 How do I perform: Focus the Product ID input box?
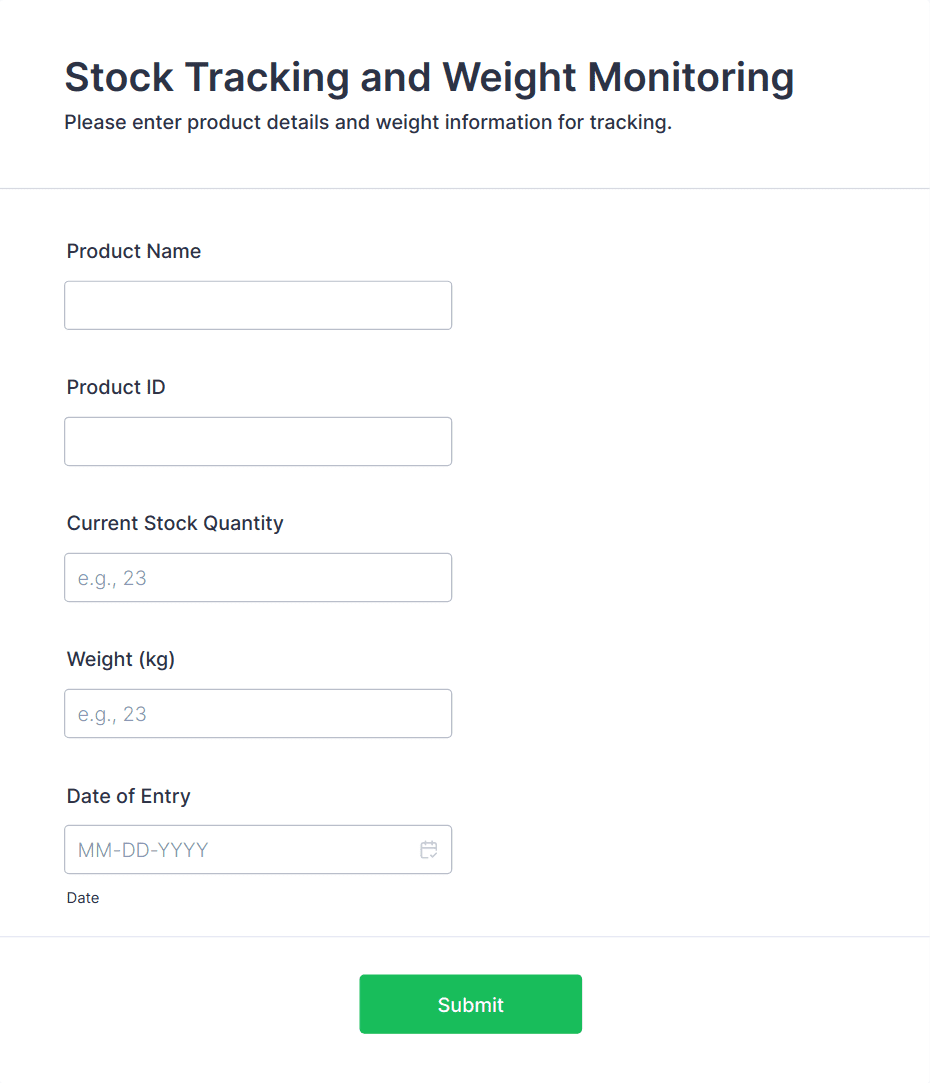tap(258, 441)
